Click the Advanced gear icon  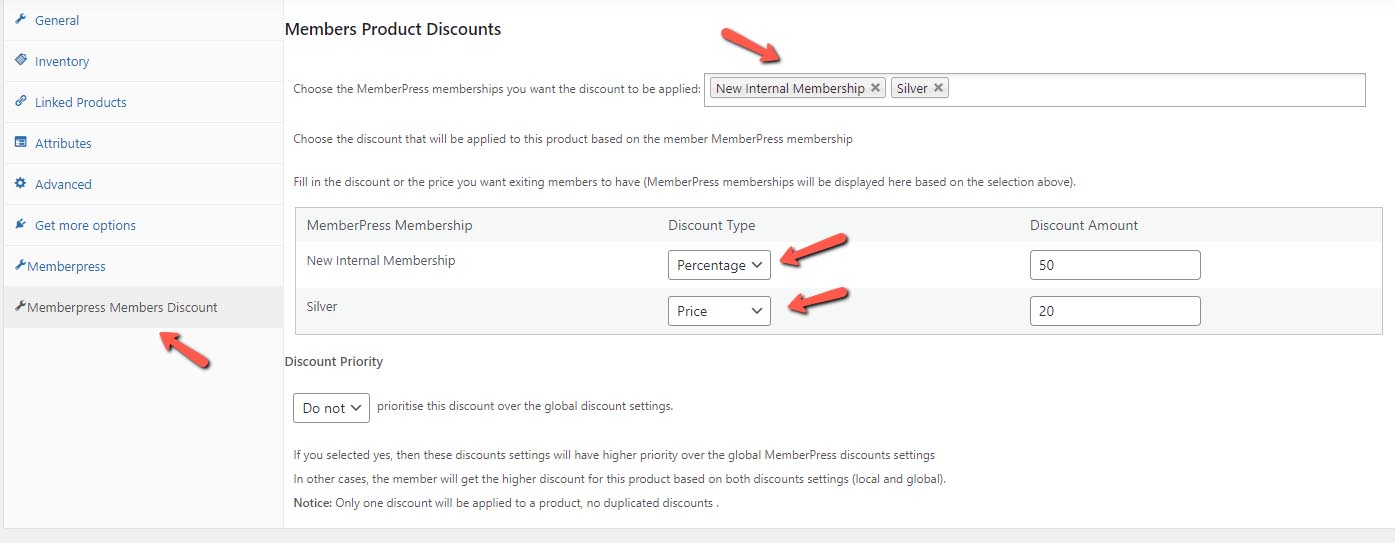(20, 183)
